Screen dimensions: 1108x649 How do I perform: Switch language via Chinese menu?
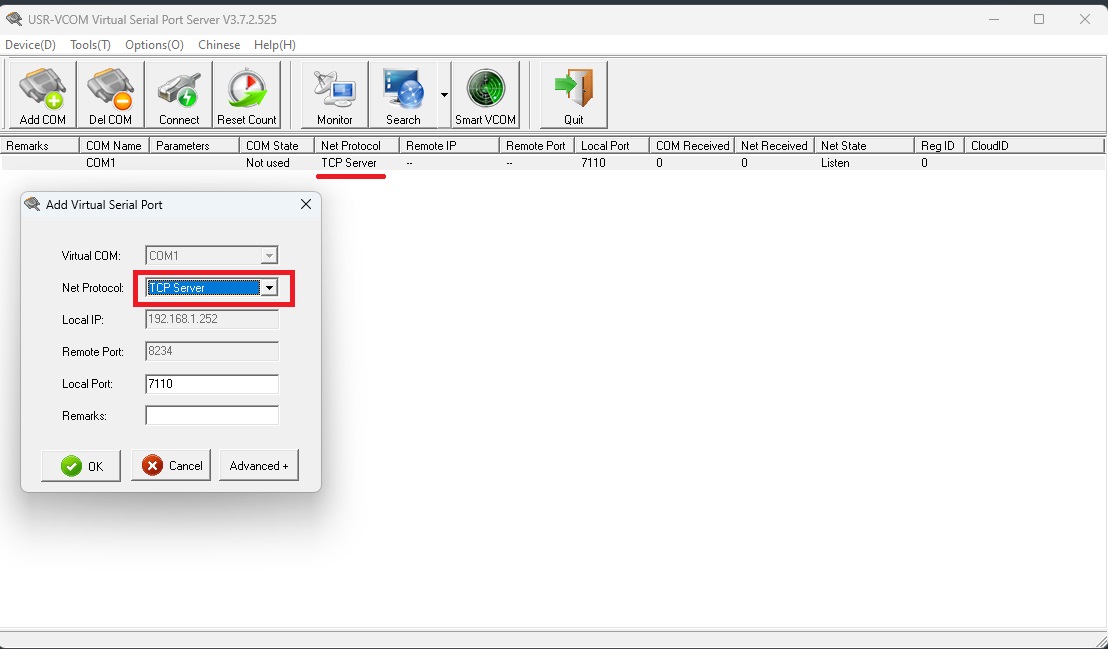tap(219, 45)
